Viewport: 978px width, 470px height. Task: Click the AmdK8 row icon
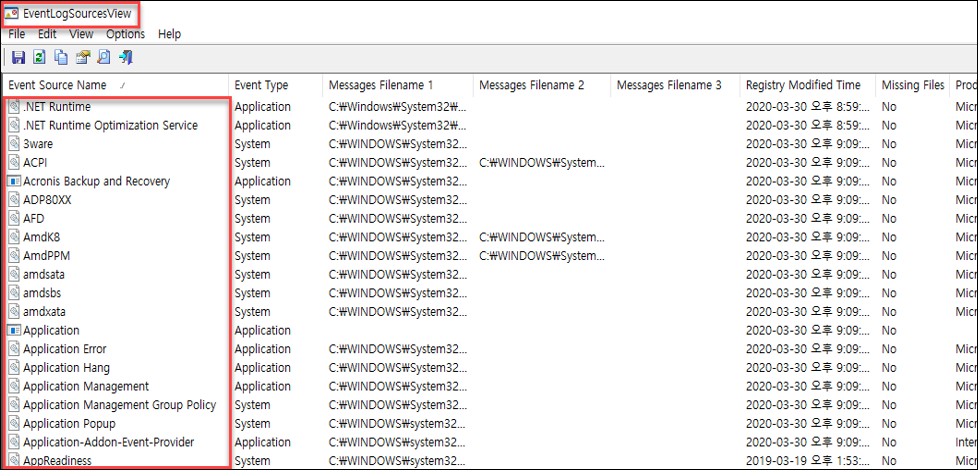(14, 237)
